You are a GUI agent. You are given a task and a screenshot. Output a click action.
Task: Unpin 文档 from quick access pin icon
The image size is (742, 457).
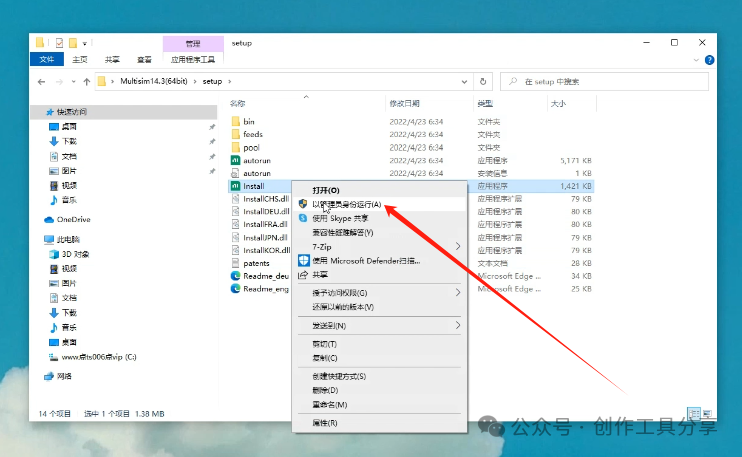[x=212, y=157]
